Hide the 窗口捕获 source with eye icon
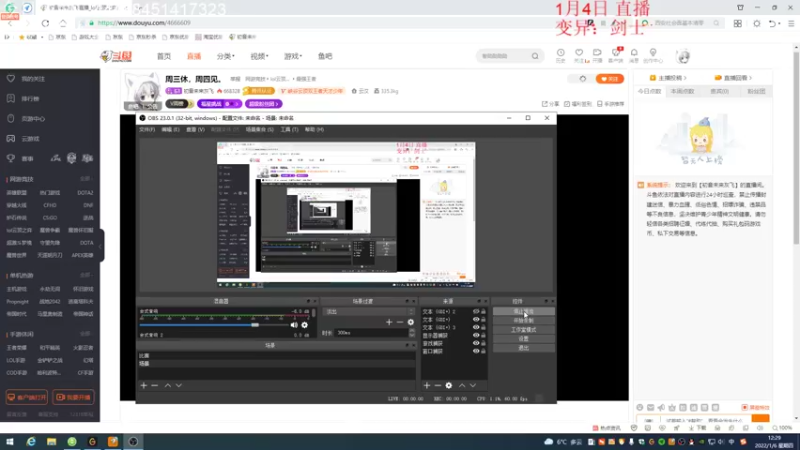This screenshot has width=800, height=450. pos(476,351)
